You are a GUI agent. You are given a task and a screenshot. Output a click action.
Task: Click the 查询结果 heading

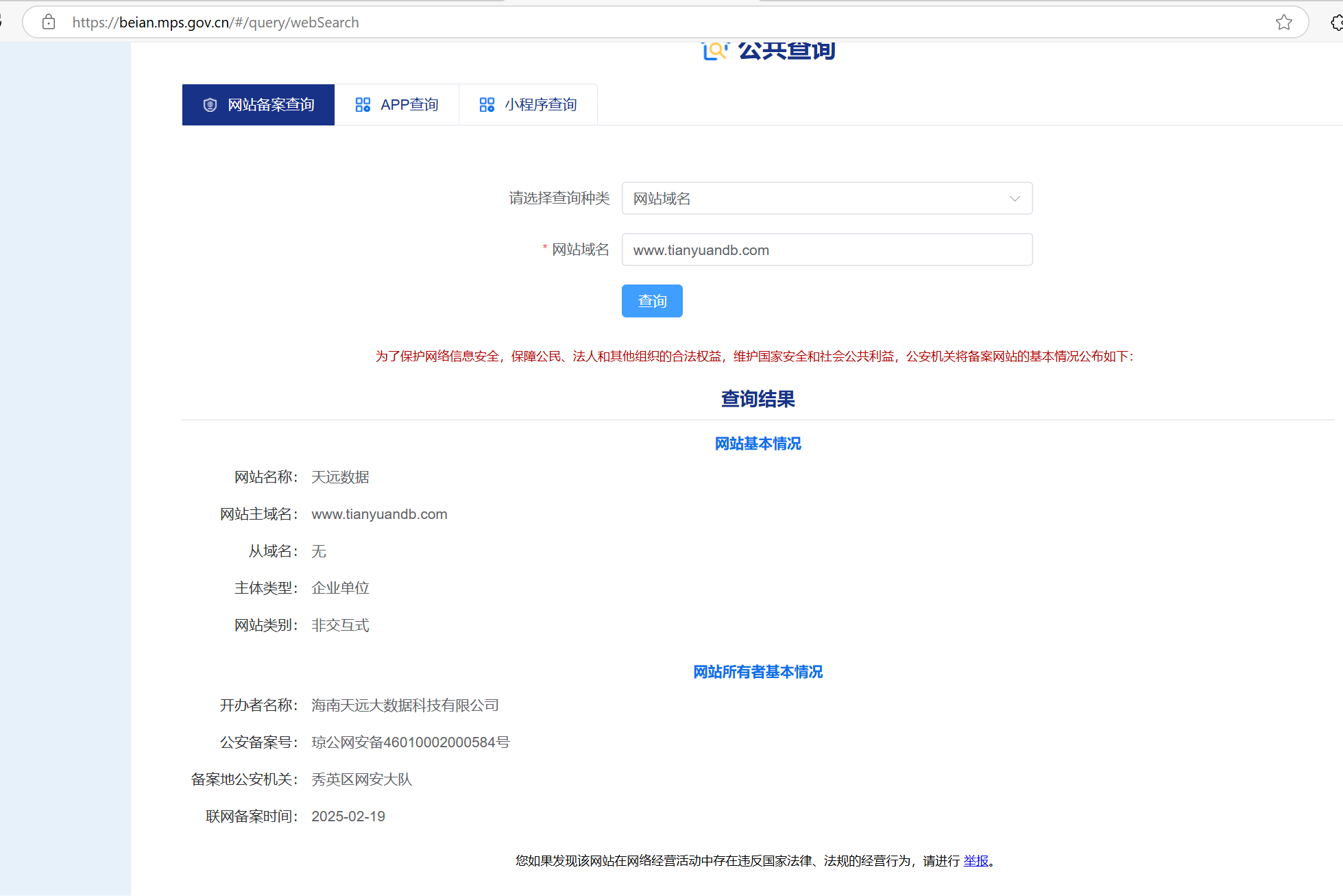758,399
